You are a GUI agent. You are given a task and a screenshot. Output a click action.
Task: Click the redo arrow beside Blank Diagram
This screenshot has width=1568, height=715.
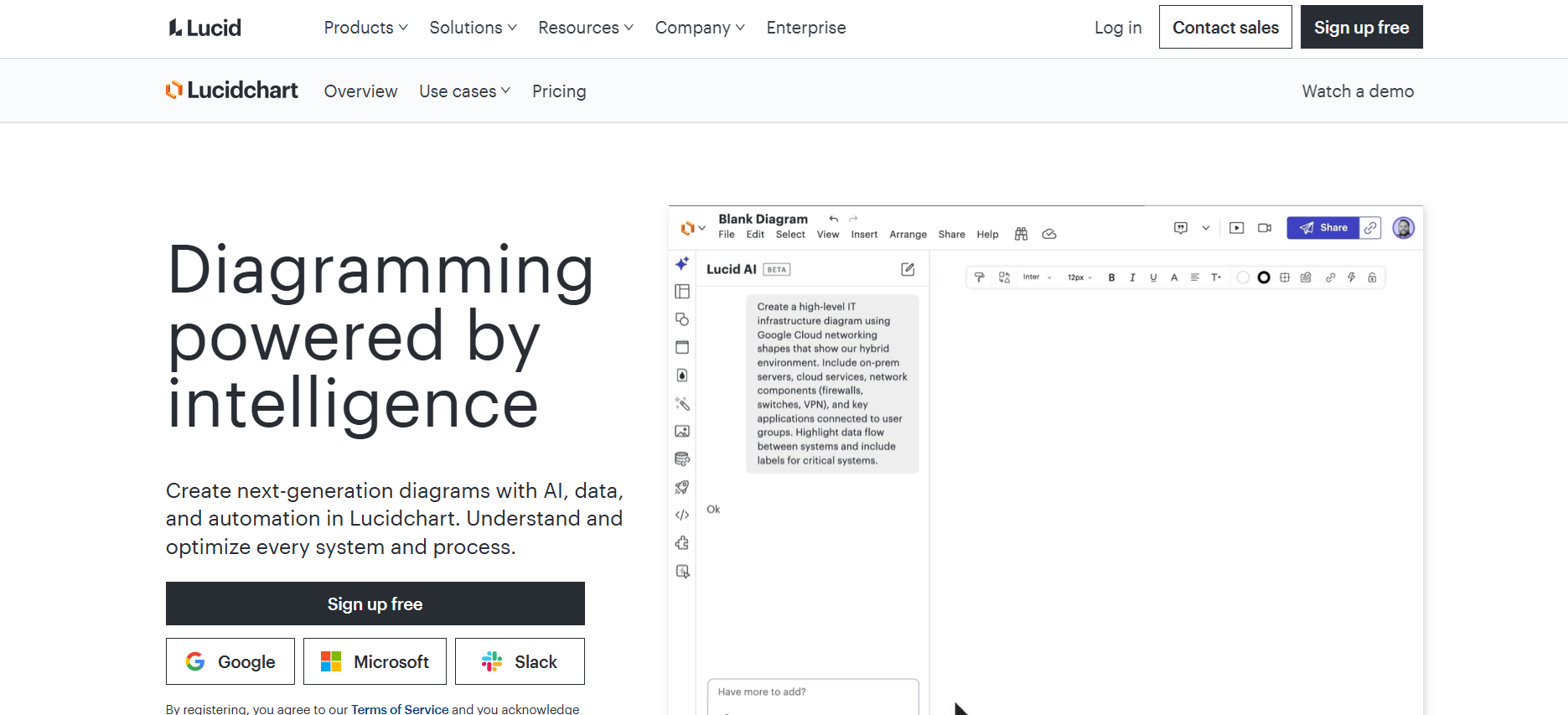pos(853,219)
